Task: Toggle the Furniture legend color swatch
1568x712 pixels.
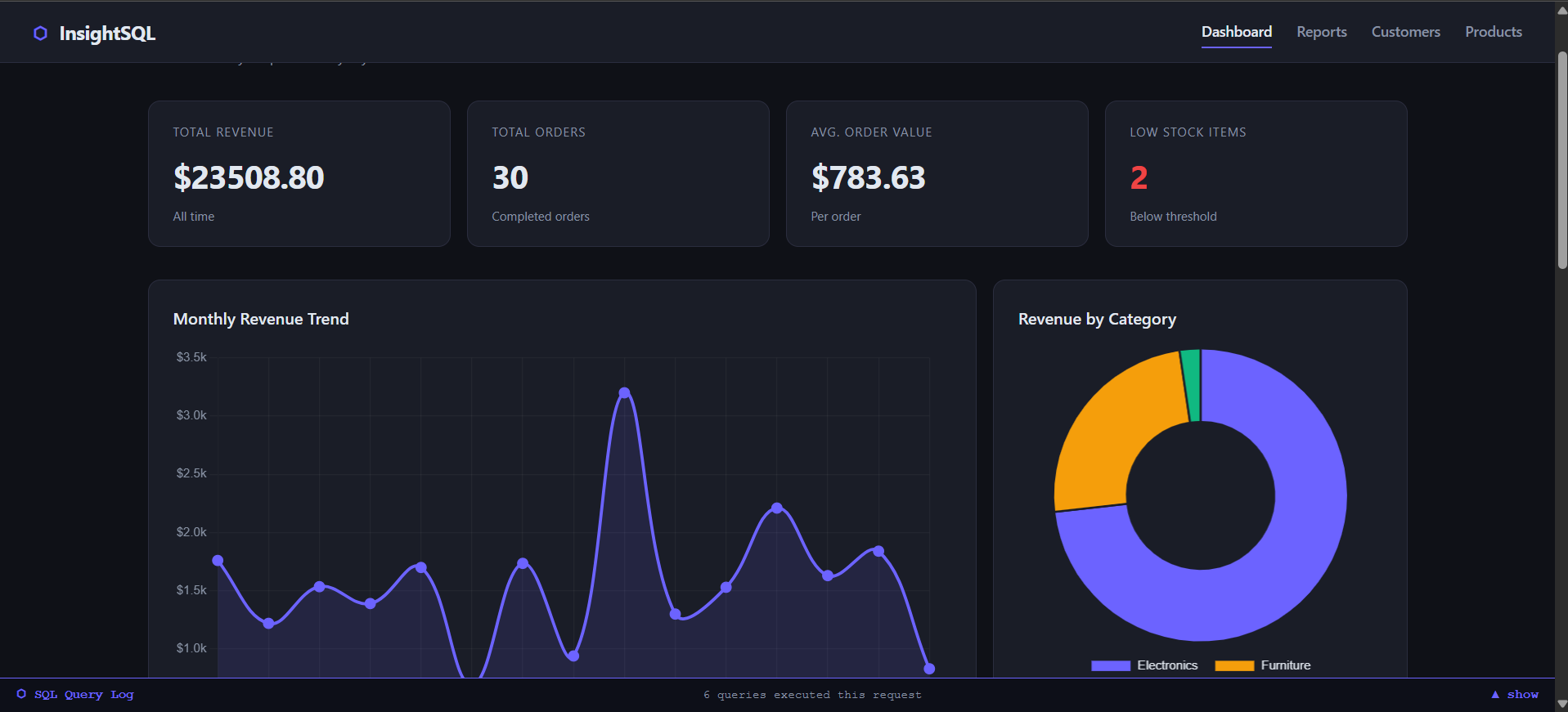Action: tap(1234, 665)
